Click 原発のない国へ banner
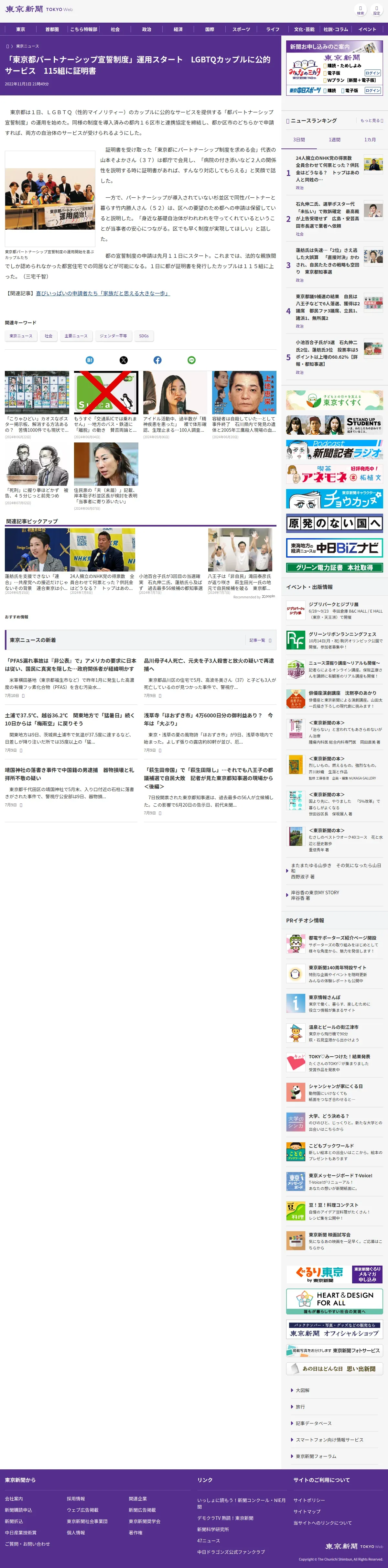Viewport: 388px width, 1568px height. (x=334, y=524)
